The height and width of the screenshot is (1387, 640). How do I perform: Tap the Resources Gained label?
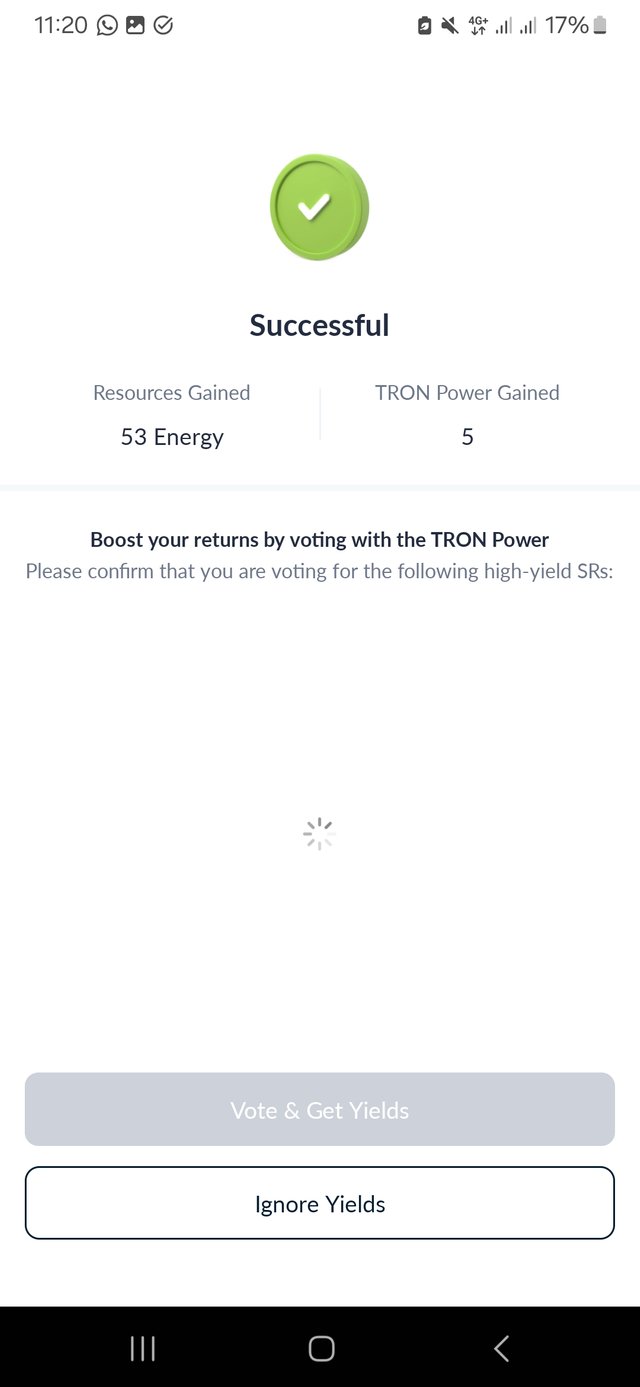pyautogui.click(x=172, y=393)
